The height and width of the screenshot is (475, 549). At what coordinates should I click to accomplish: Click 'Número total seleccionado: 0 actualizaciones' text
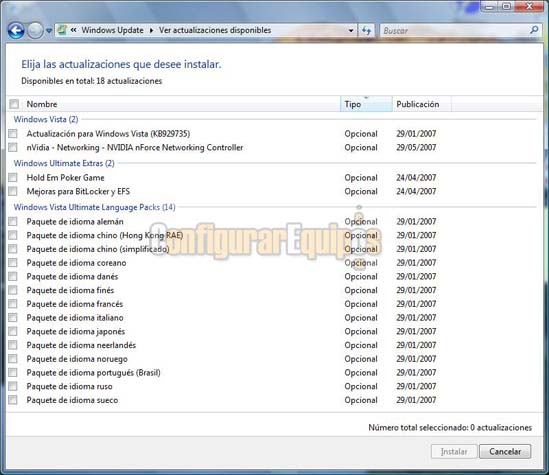tap(450, 427)
